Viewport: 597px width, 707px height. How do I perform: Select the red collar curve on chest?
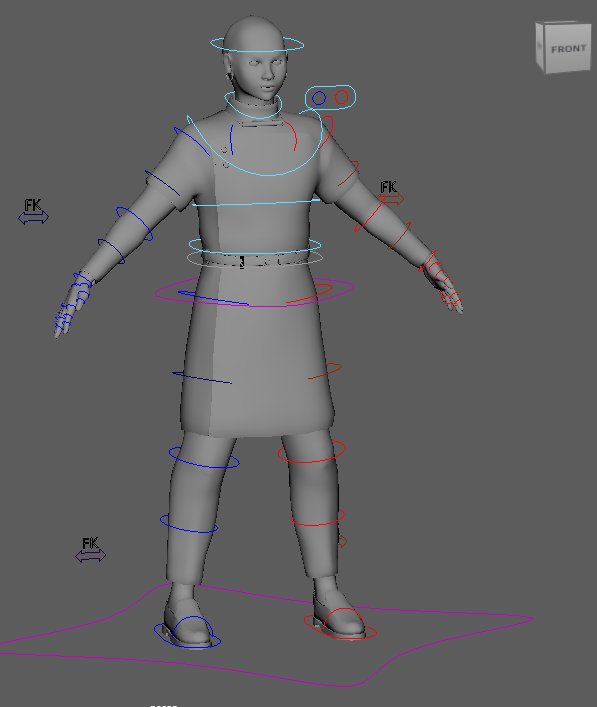(x=292, y=135)
